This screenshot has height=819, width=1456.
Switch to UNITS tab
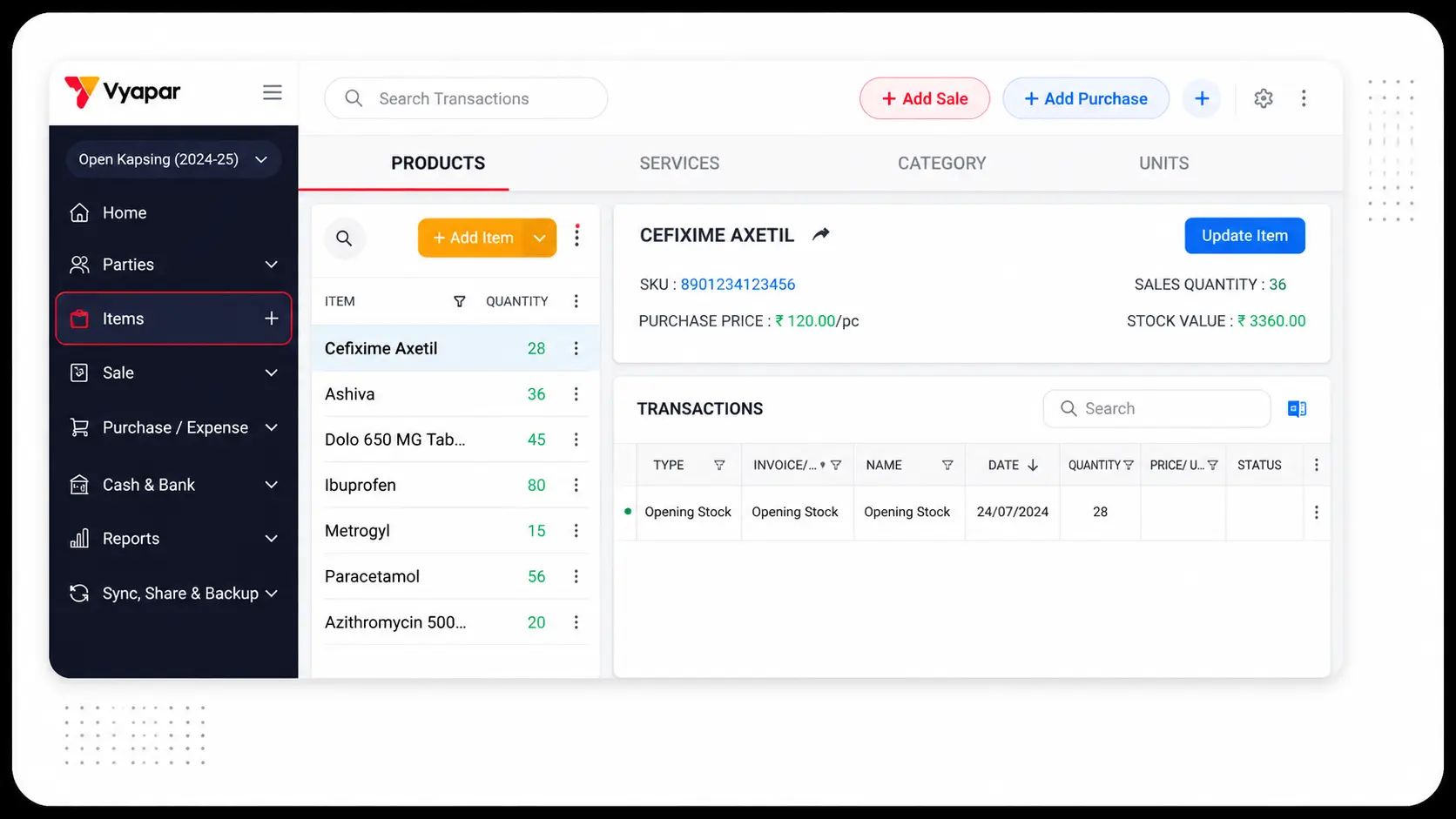(x=1163, y=163)
